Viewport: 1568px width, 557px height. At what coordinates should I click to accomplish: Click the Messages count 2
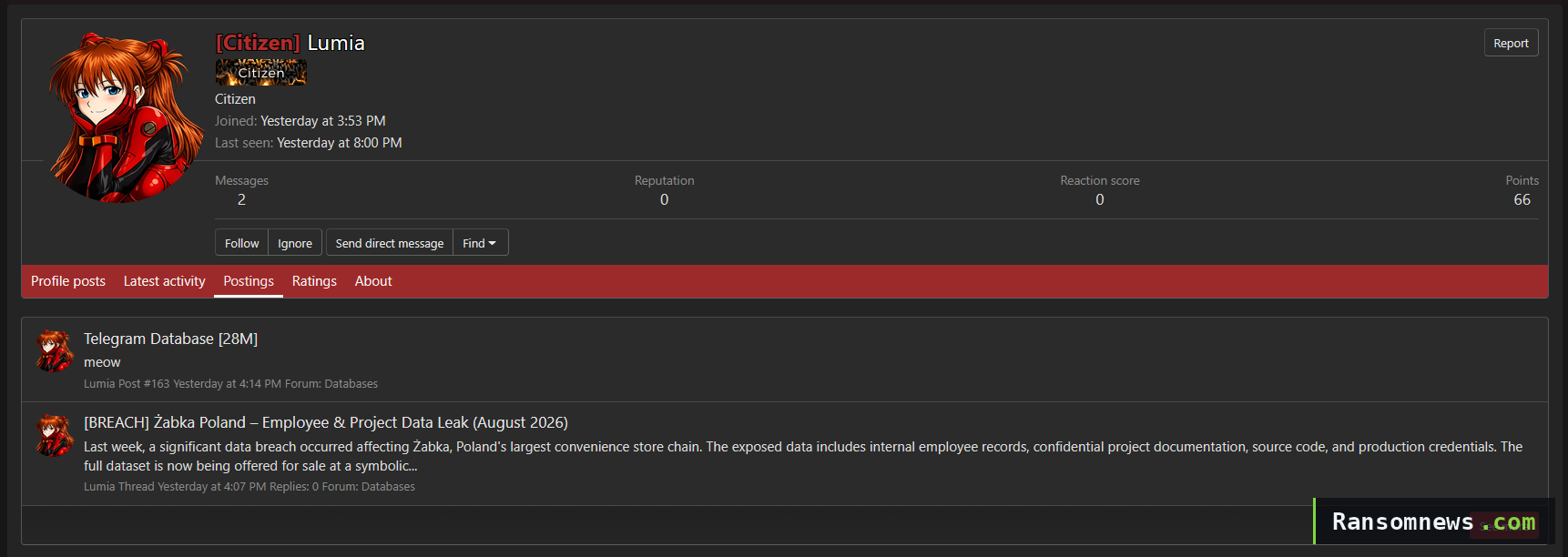tap(241, 199)
